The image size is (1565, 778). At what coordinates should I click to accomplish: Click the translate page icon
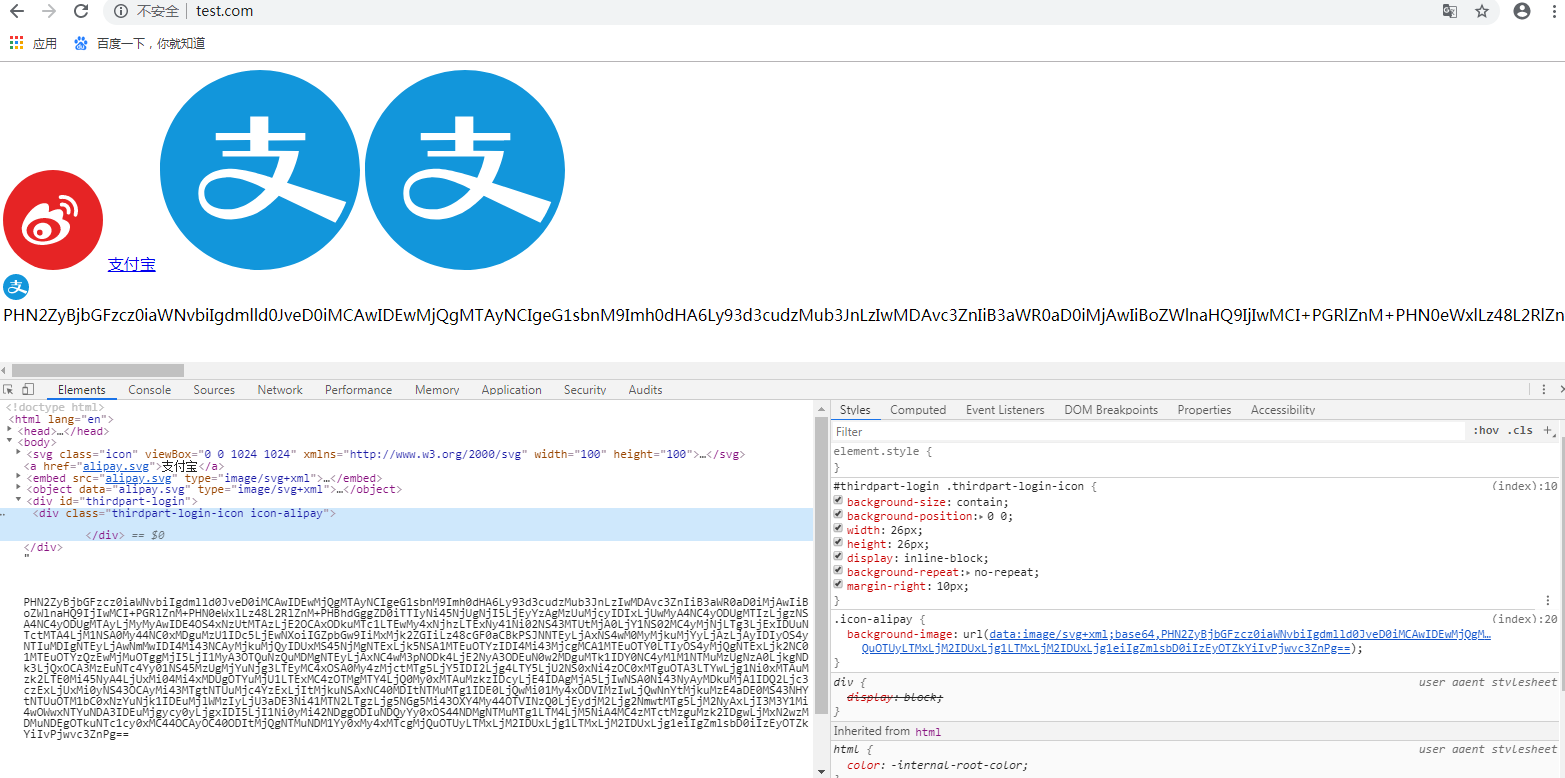coord(1449,12)
